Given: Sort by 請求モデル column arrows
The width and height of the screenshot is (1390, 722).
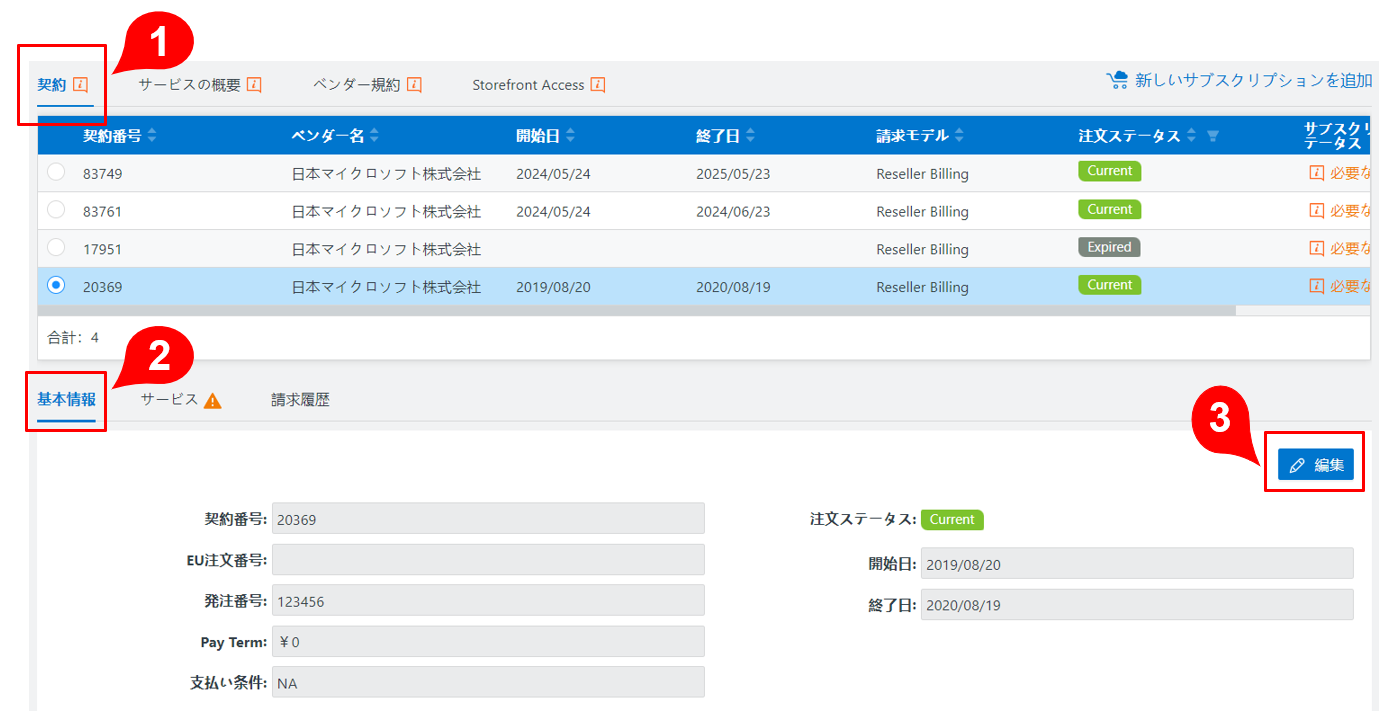Looking at the screenshot, I should (959, 136).
